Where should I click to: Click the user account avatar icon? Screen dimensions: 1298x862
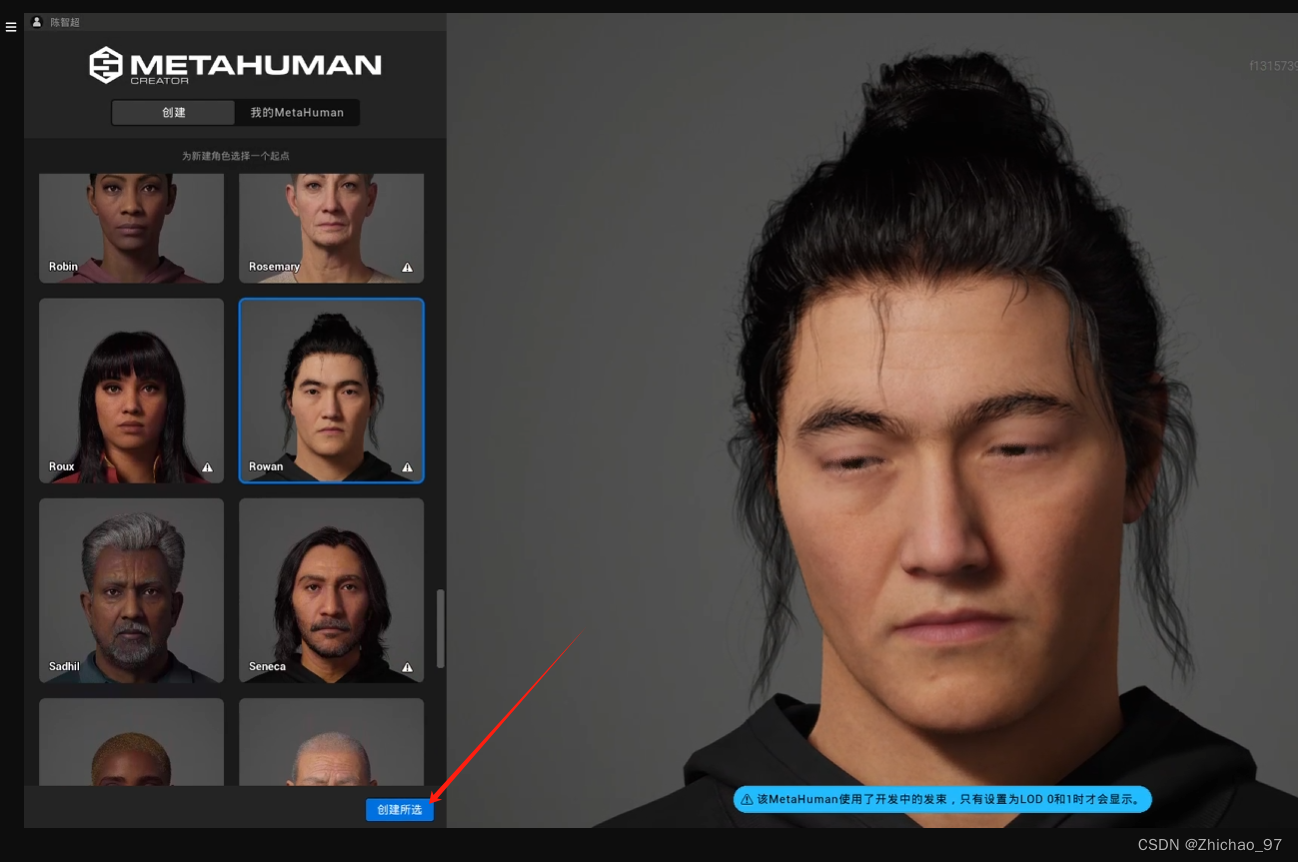click(37, 22)
